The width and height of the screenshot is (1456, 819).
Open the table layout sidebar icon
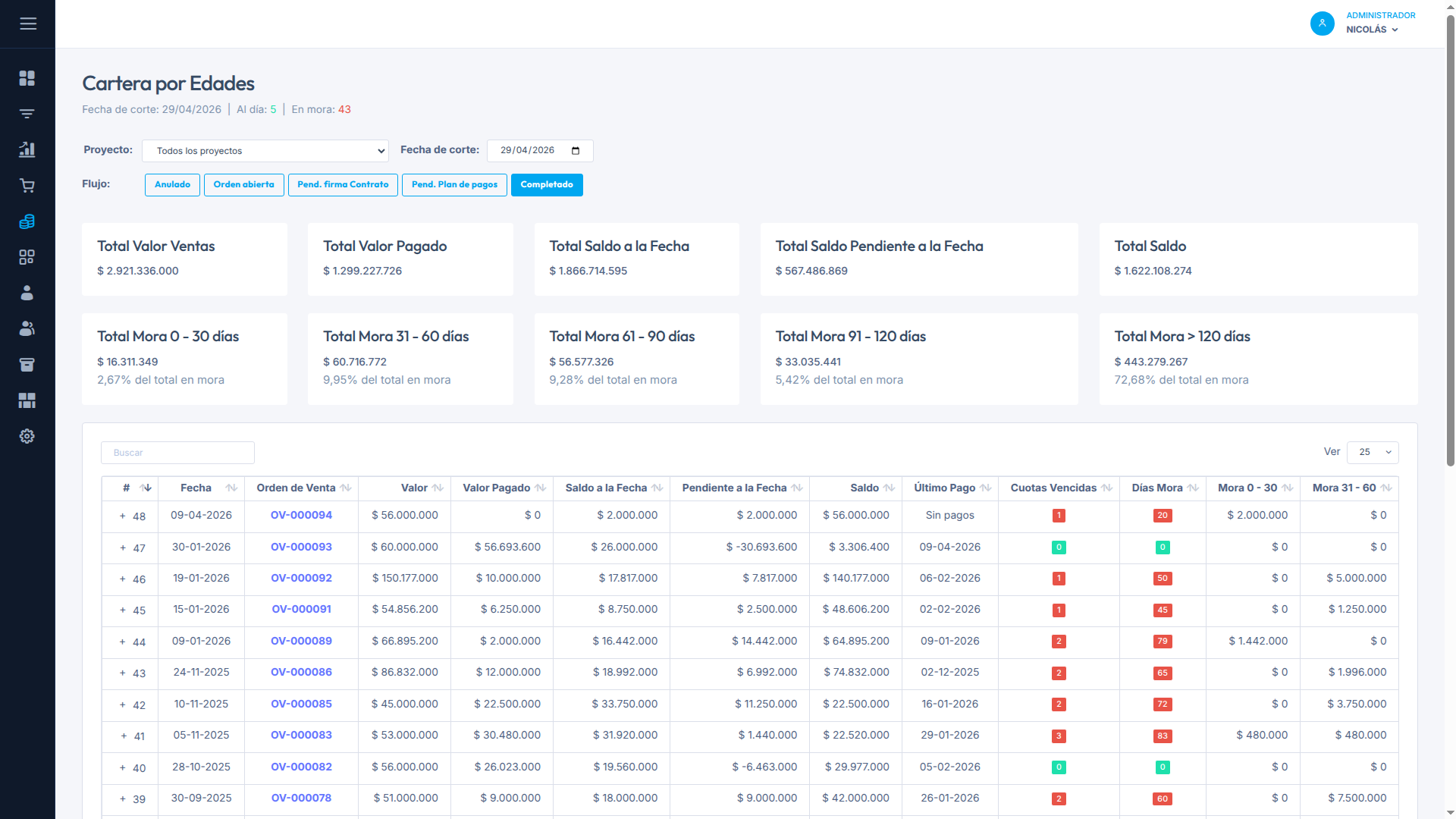(x=27, y=400)
